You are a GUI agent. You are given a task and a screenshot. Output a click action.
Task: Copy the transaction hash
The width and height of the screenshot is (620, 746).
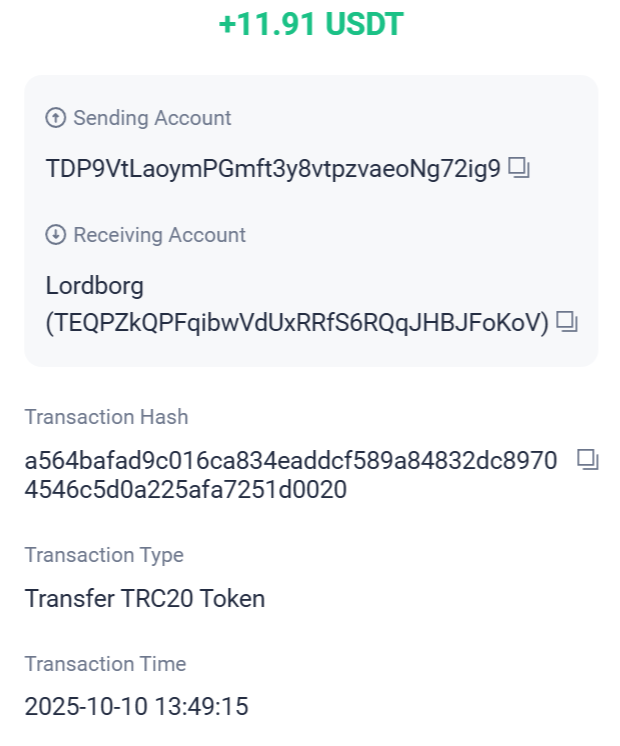(588, 460)
